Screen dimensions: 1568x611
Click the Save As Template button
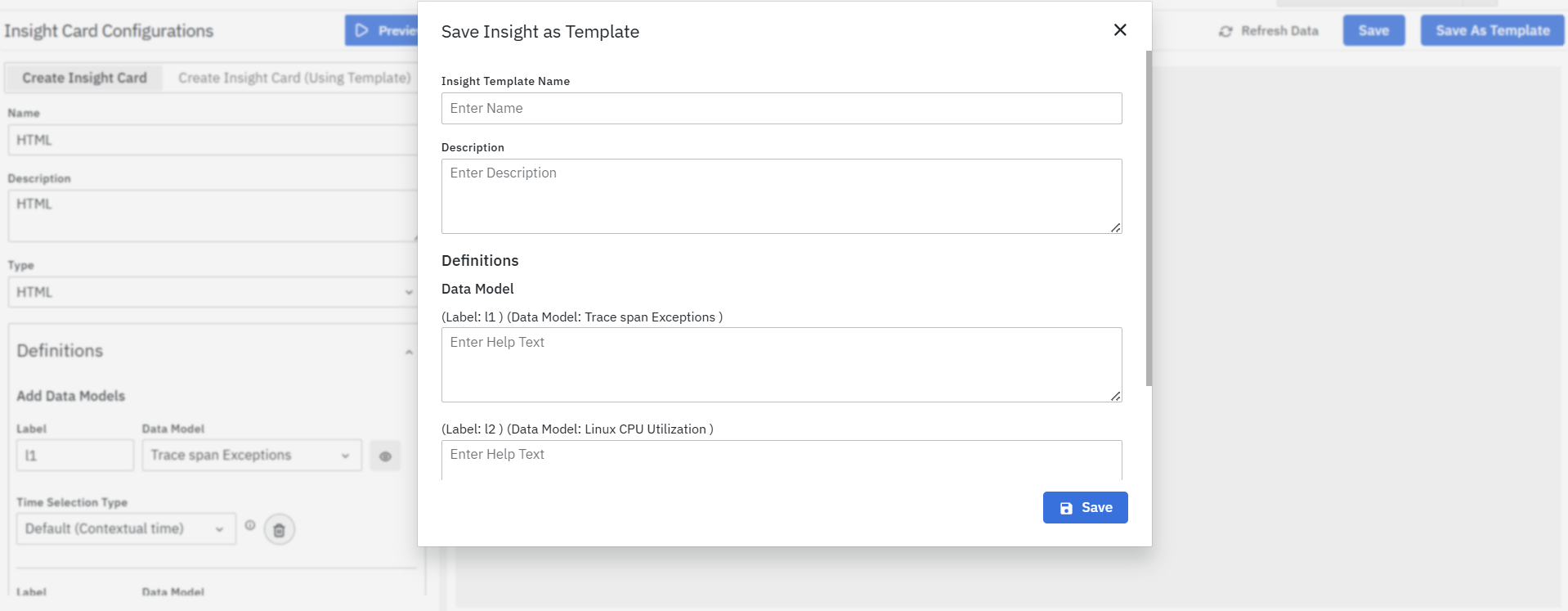[x=1492, y=30]
